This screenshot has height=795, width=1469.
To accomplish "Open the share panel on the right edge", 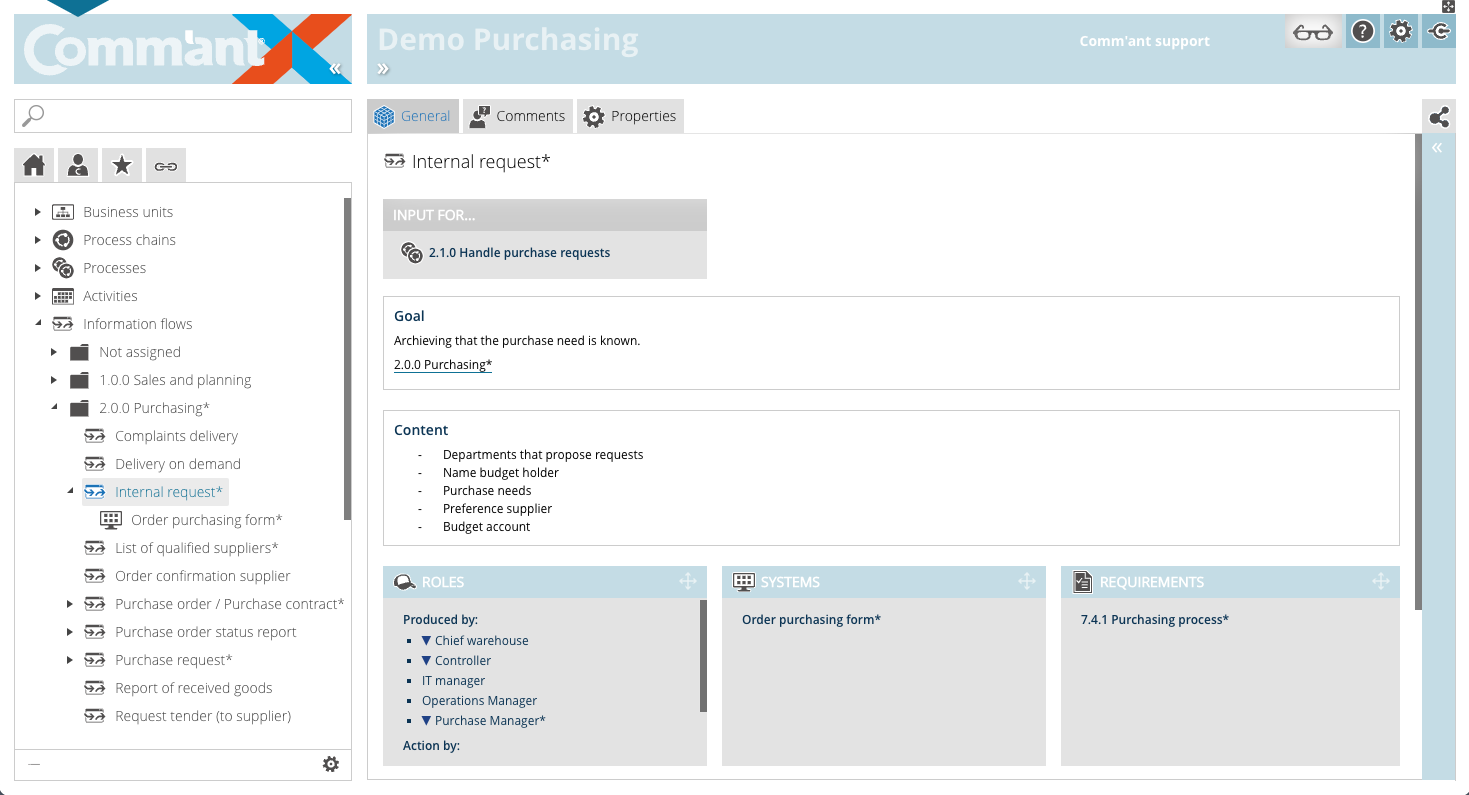I will click(1438, 116).
